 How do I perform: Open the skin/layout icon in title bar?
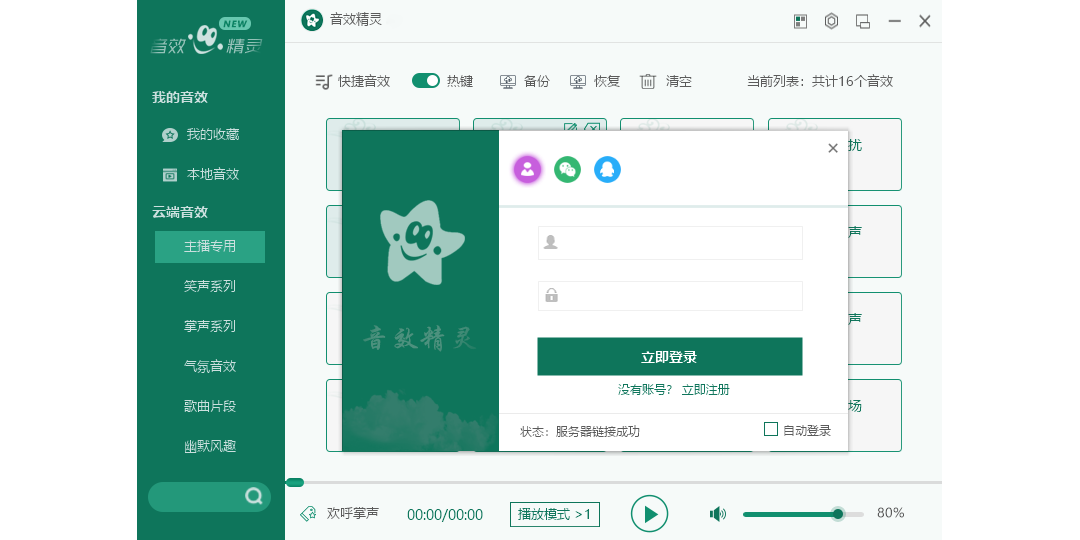tap(800, 21)
